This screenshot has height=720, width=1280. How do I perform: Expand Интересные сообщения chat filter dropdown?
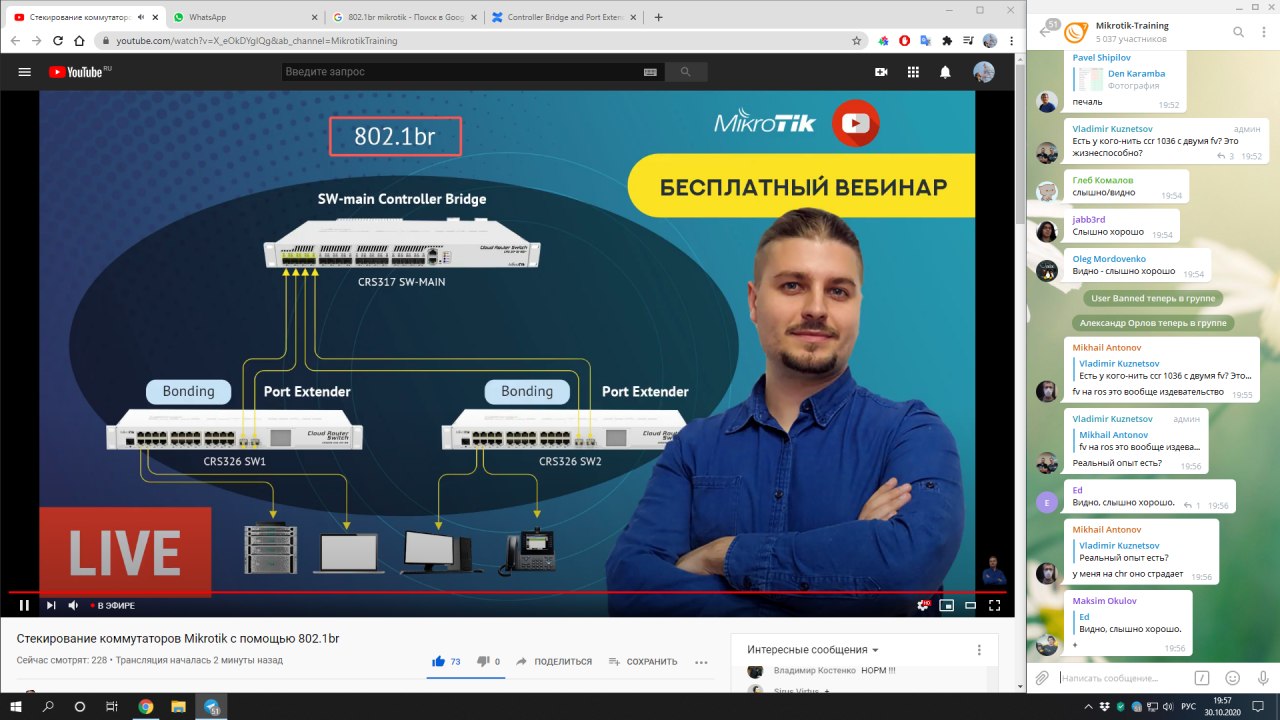click(813, 649)
